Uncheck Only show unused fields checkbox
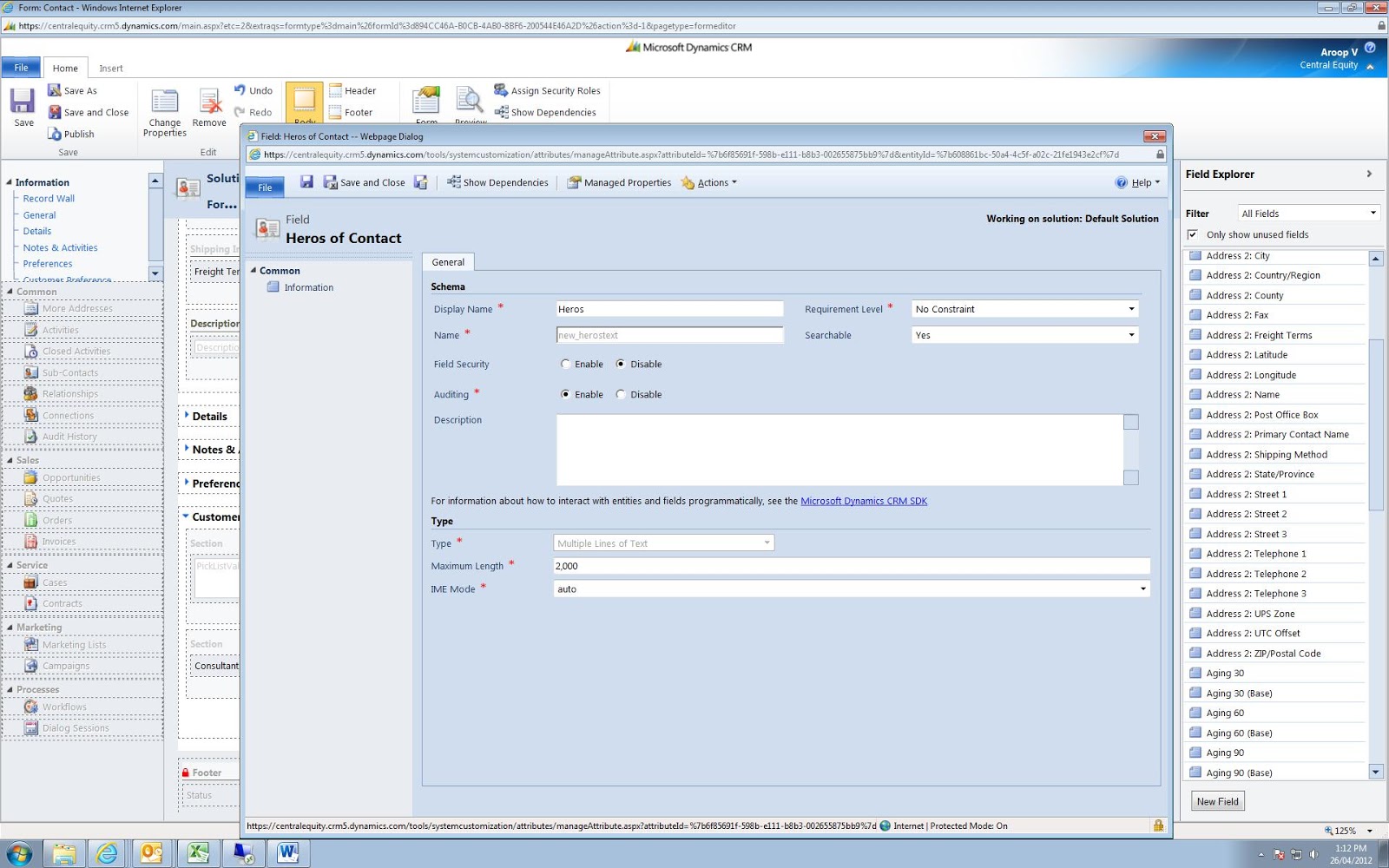 [x=1193, y=234]
